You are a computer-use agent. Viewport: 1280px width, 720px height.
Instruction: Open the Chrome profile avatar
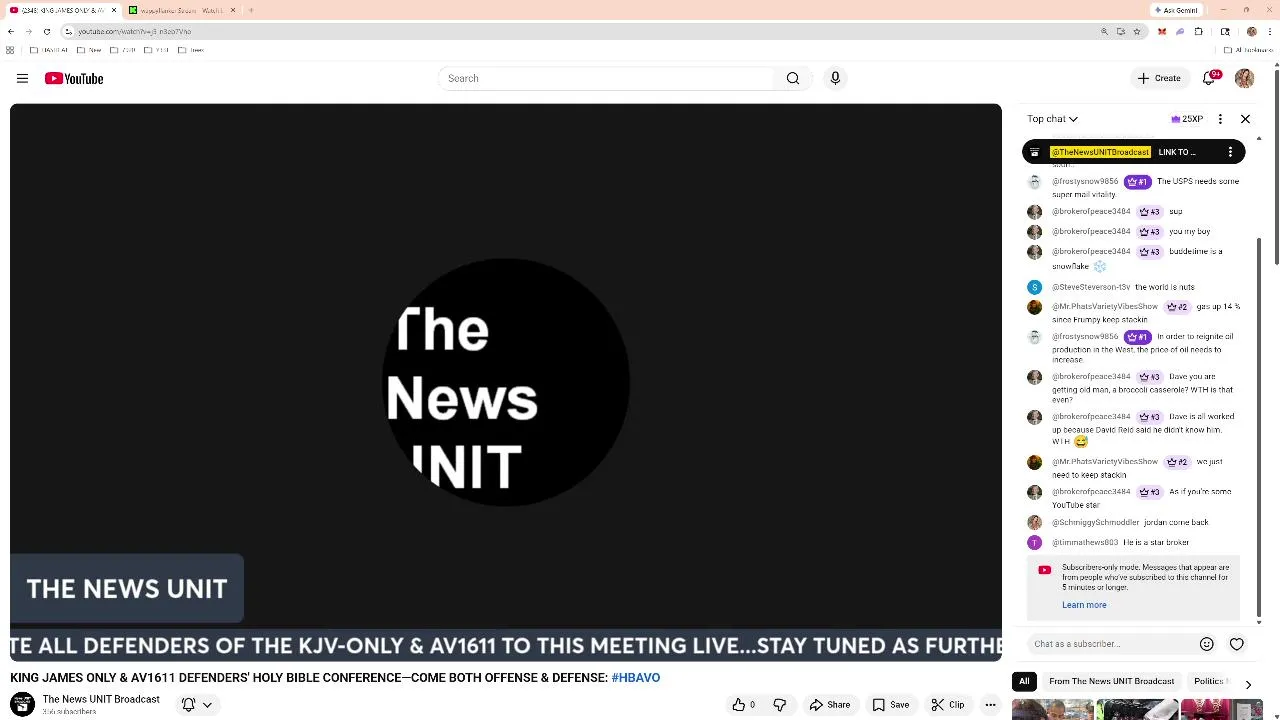coord(1251,31)
